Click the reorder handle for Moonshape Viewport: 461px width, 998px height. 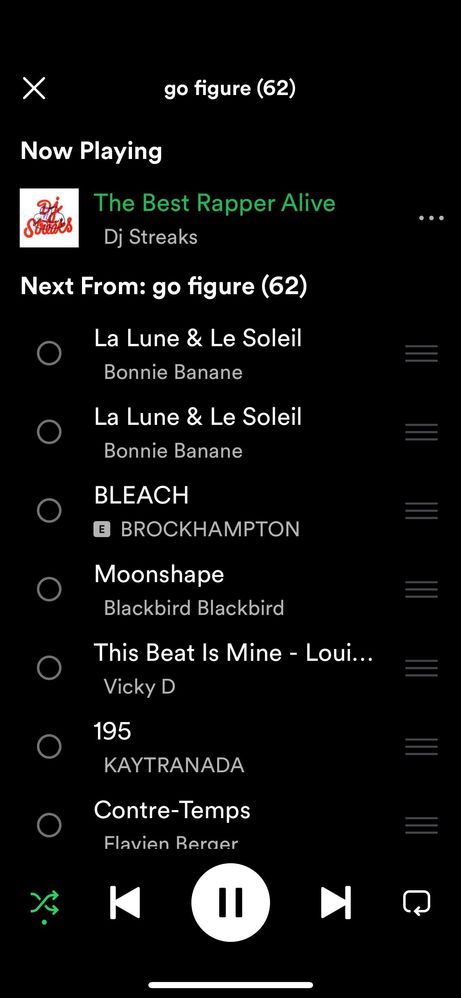pyautogui.click(x=422, y=589)
